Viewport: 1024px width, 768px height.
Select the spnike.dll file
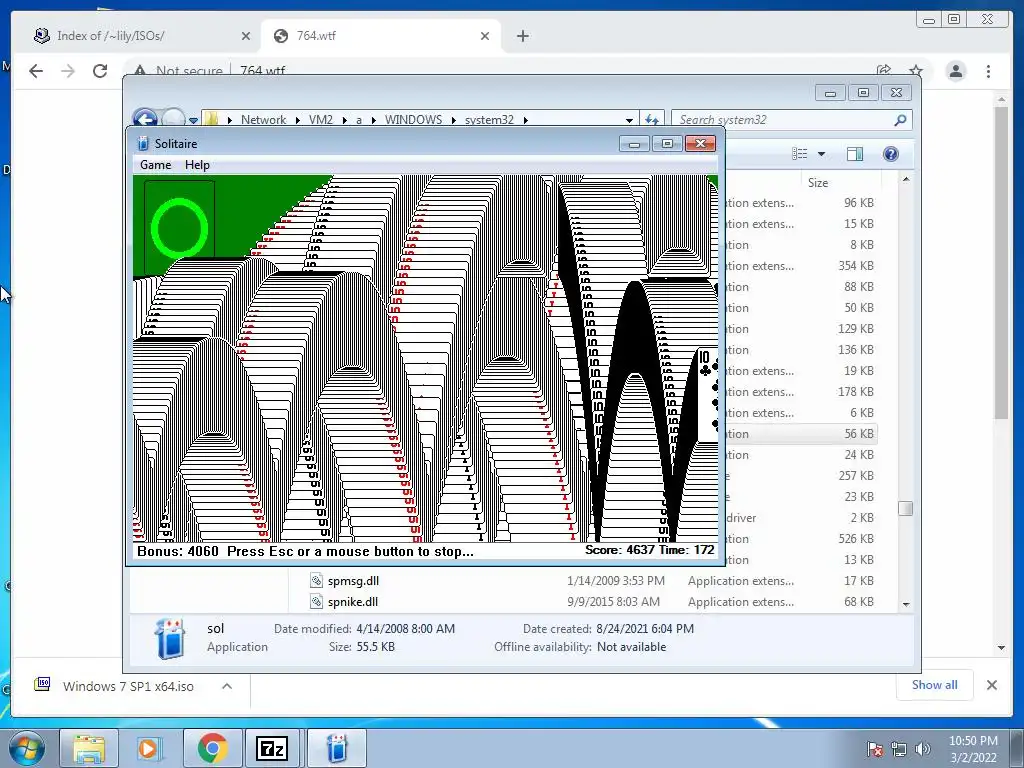coord(353,601)
